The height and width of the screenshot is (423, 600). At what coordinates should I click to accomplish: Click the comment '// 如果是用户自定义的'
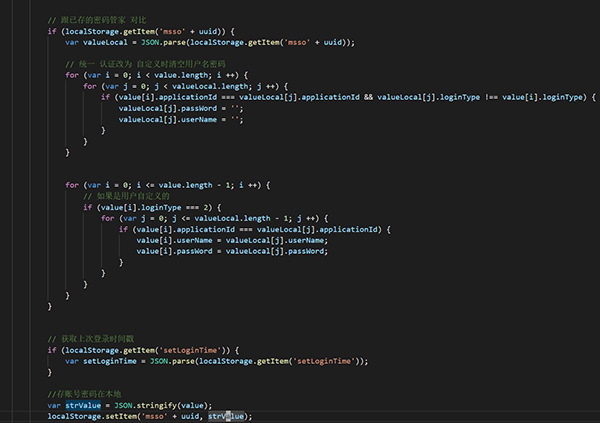coord(126,196)
